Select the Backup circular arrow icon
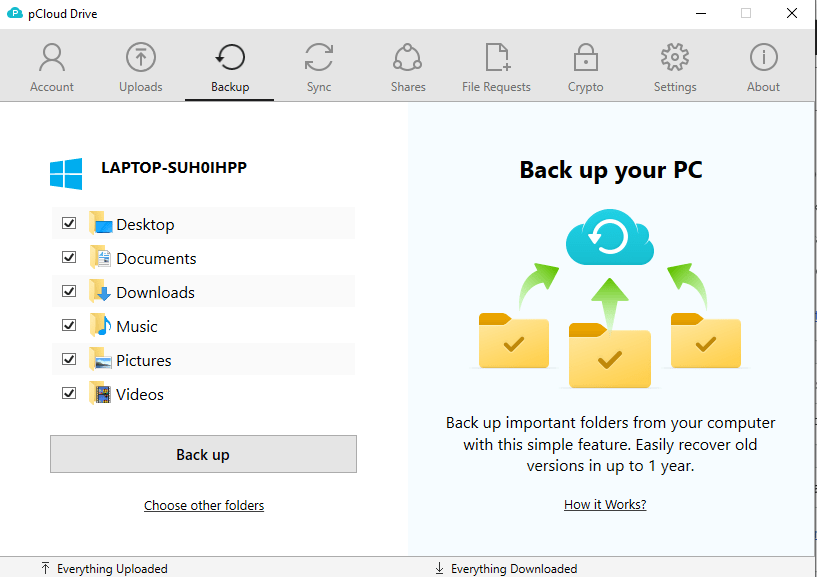 [x=230, y=57]
